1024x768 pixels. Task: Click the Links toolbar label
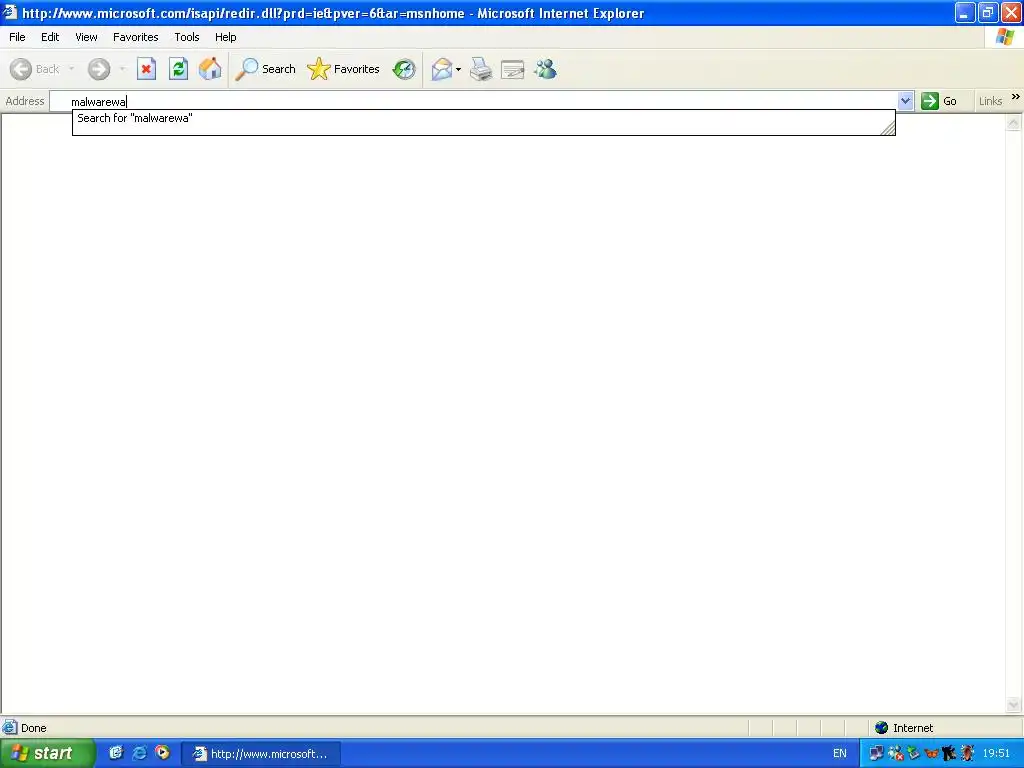coord(990,101)
